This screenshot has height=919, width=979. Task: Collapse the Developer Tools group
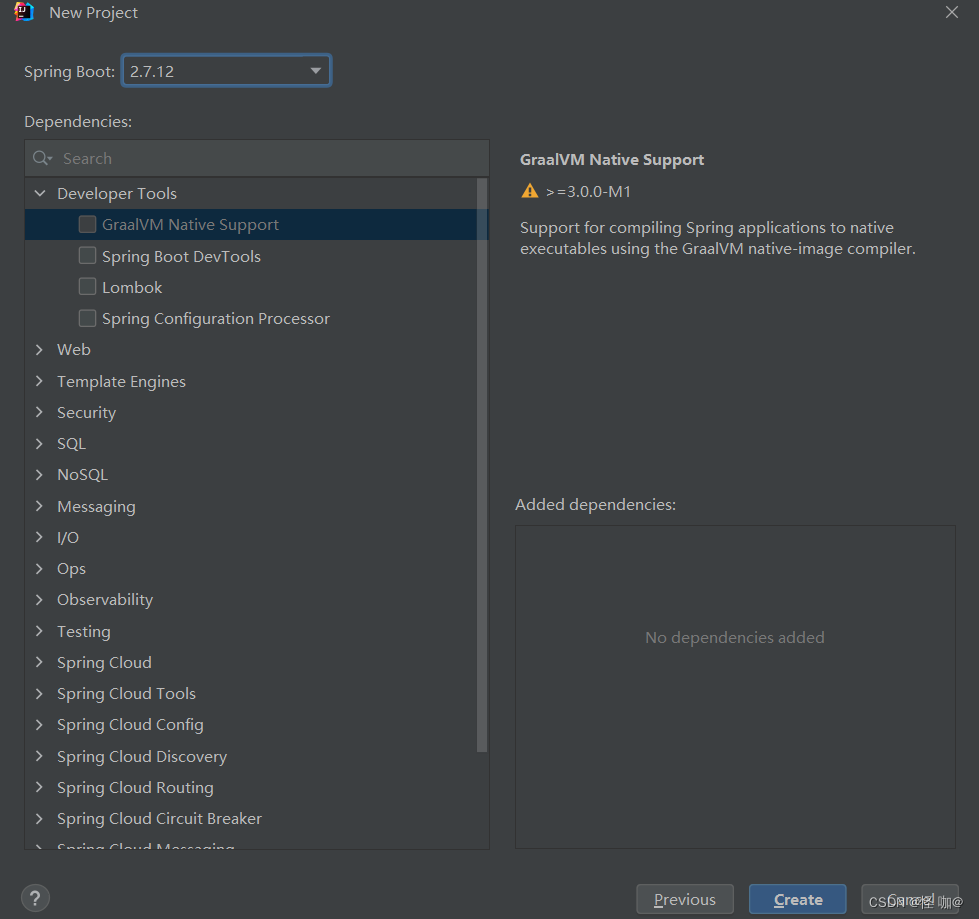pos(40,194)
